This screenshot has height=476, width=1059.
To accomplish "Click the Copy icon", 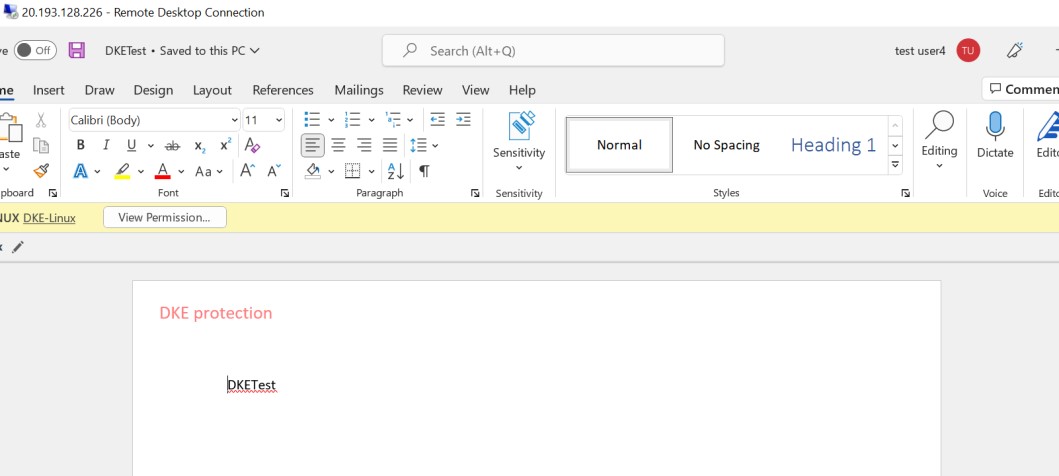I will click(41, 145).
